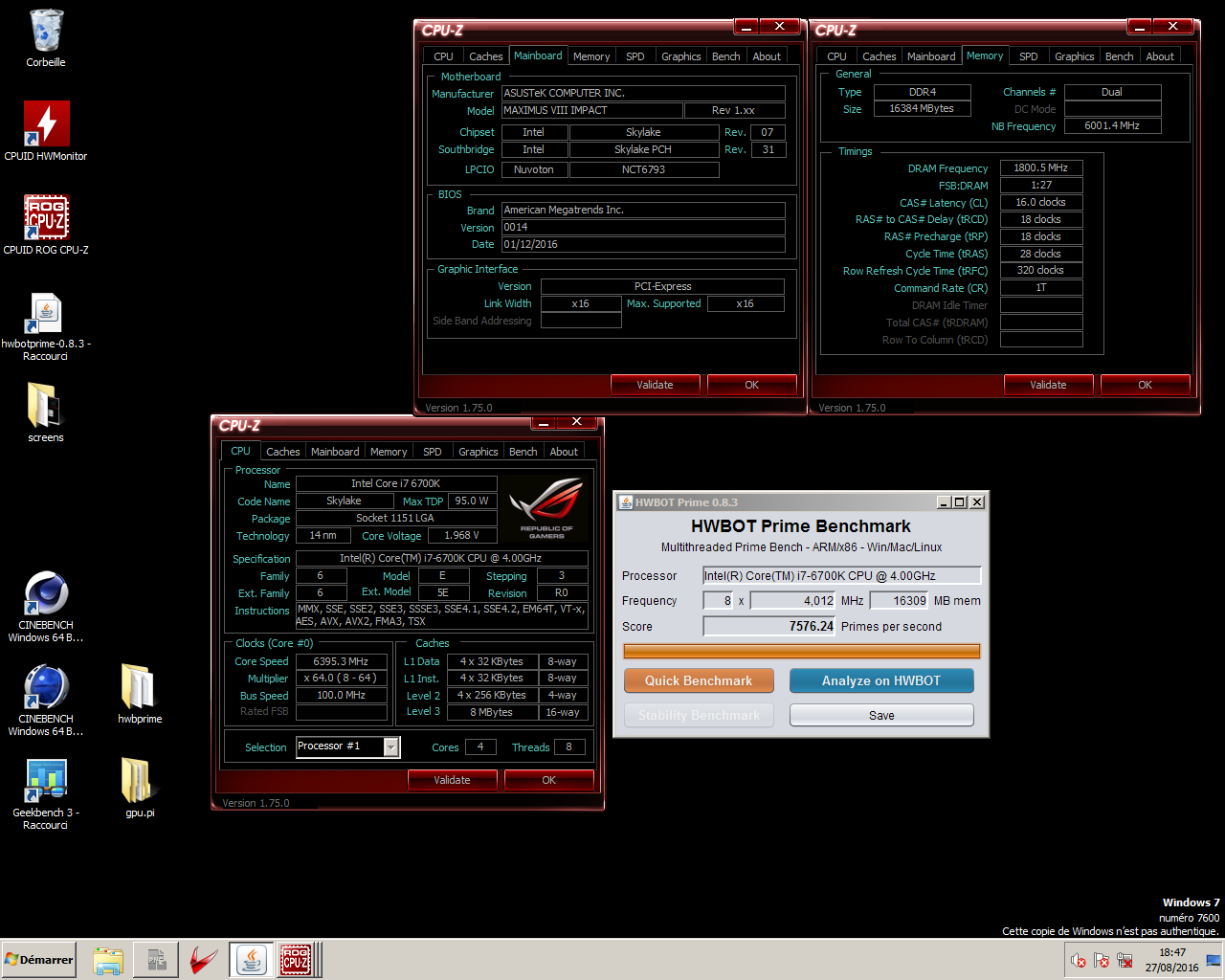The image size is (1225, 980).
Task: Click the BIOS date 01/12/2016 field
Action: point(643,244)
